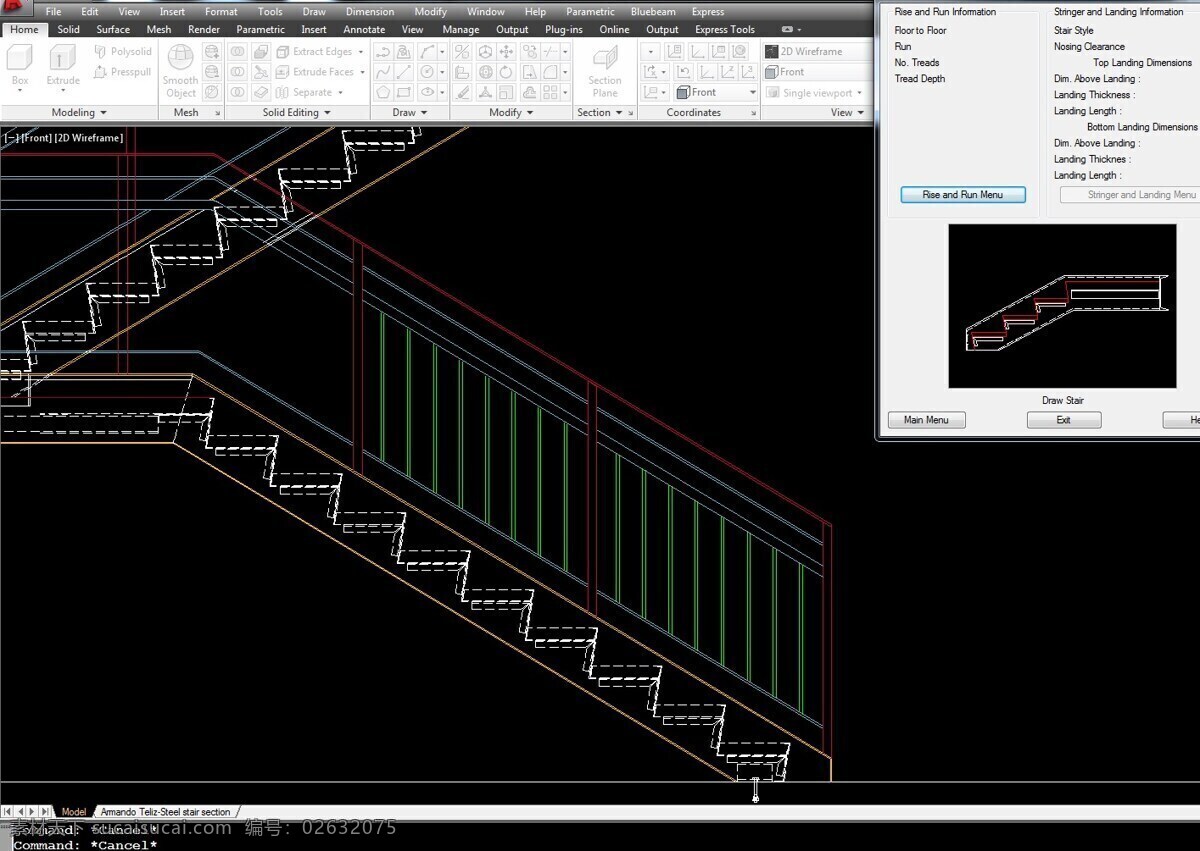
Task: Open the 2D Wireframe visual style dropdown
Action: [x=818, y=52]
